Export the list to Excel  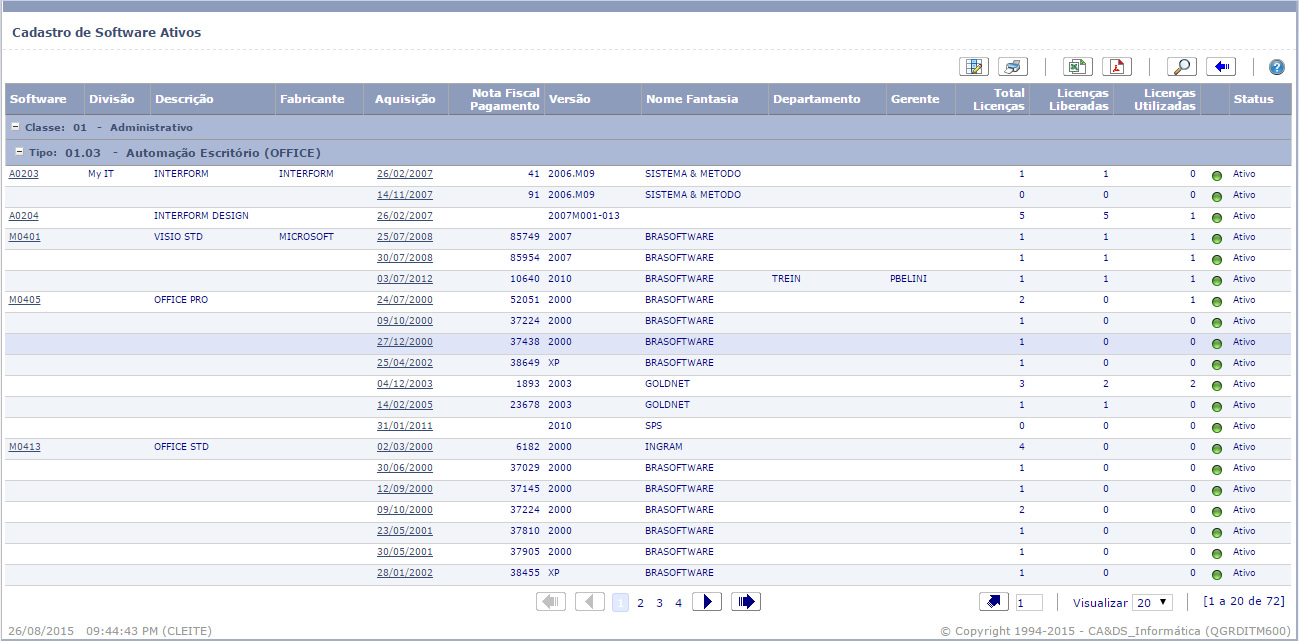(1077, 67)
